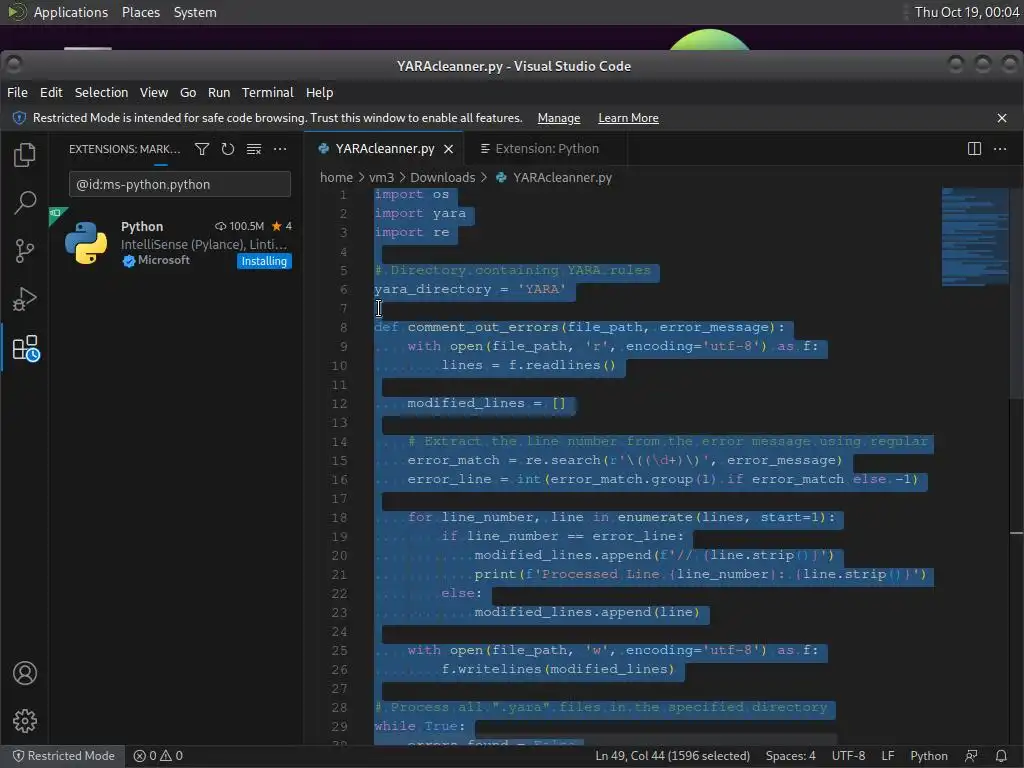Click line number 18 in gutter
The width and height of the screenshot is (1024, 768).
coord(339,517)
